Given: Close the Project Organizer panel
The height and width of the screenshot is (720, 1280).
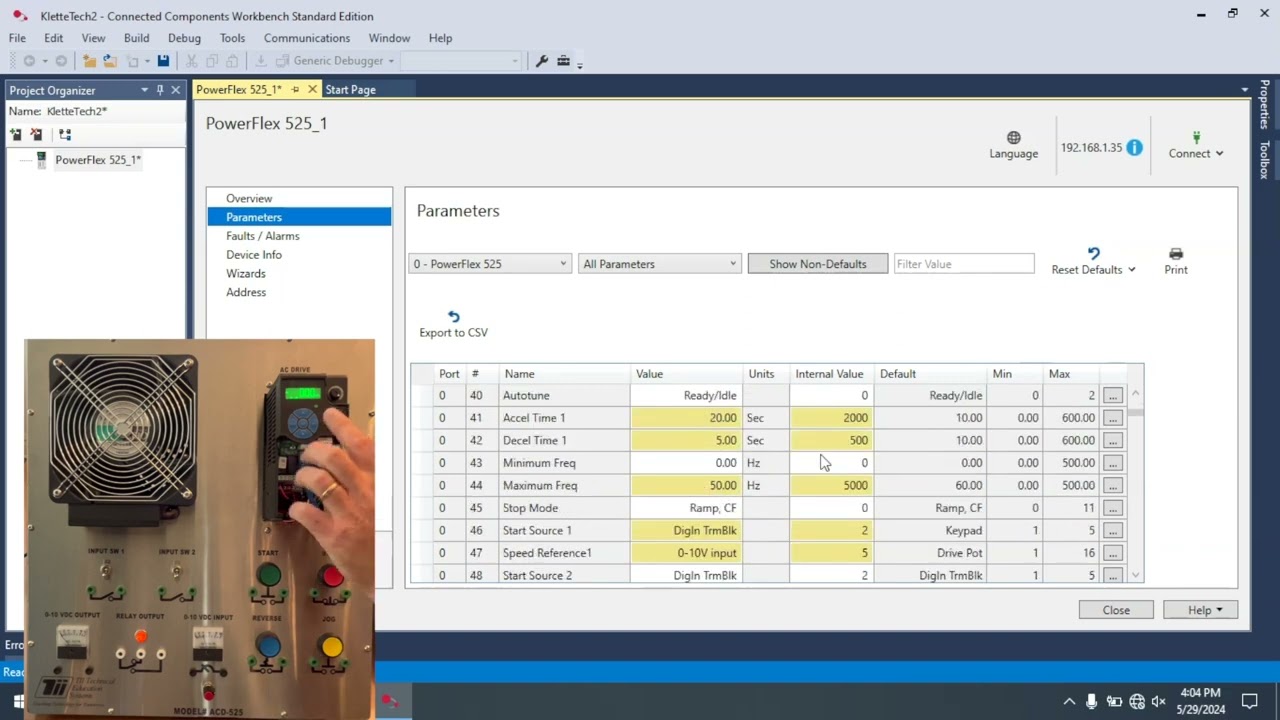Looking at the screenshot, I should point(175,90).
